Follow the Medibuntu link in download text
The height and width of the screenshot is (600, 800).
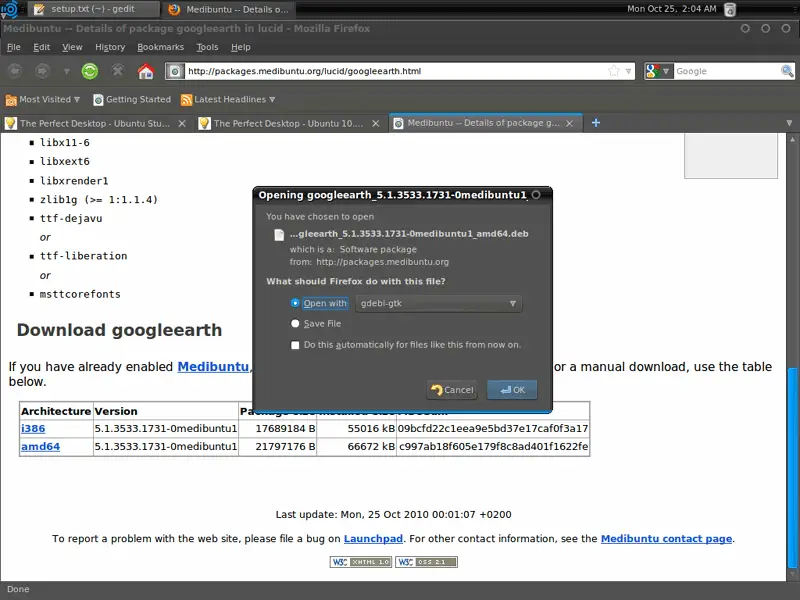213,367
